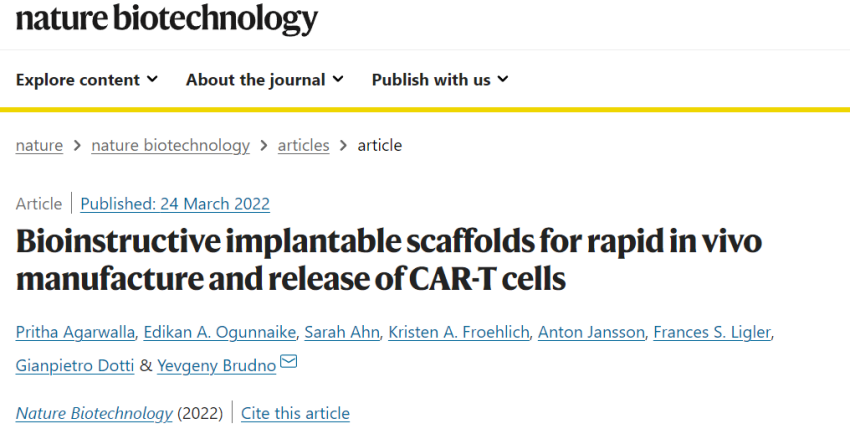Click the Nature Biotechnology journal link

point(94,413)
